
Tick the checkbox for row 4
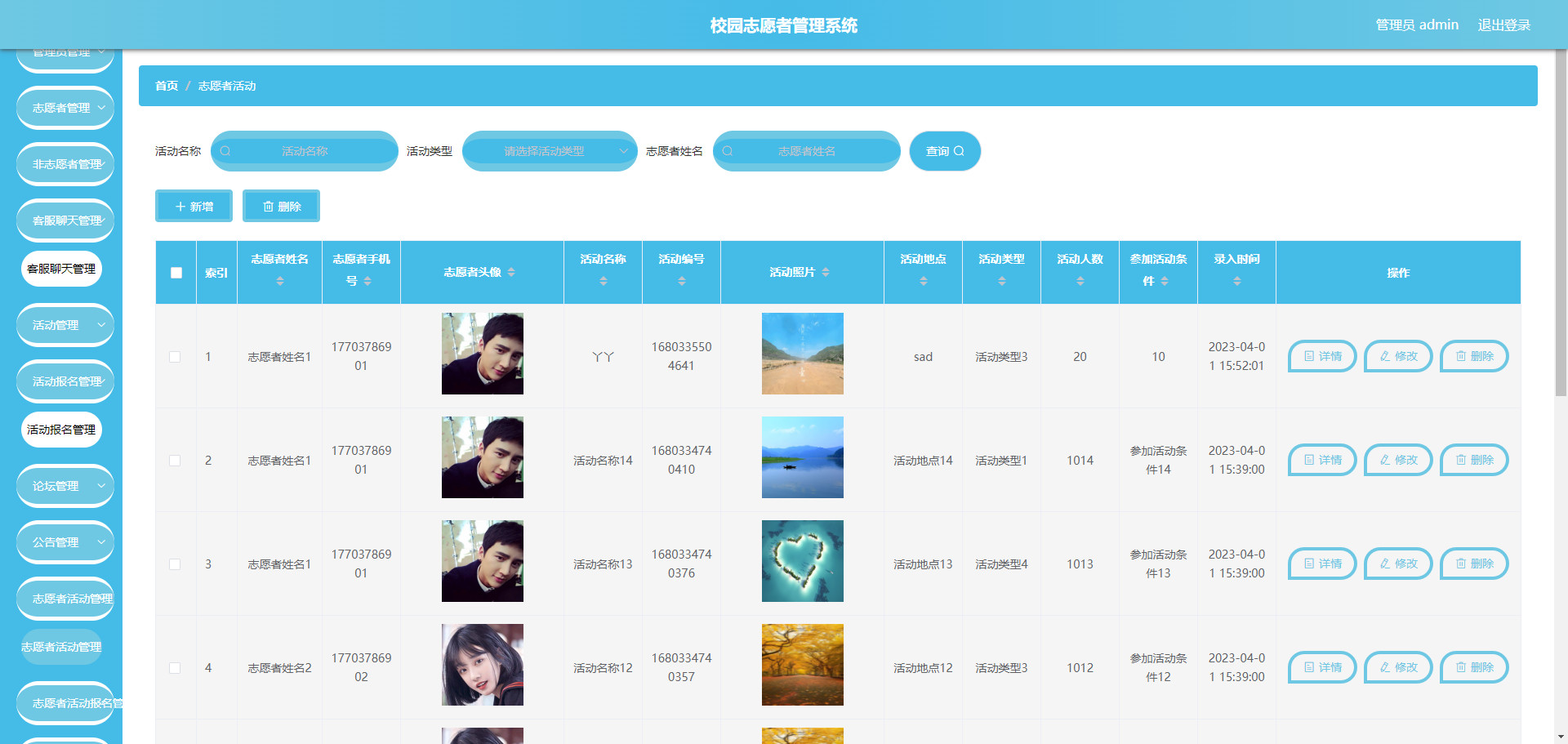tap(175, 668)
